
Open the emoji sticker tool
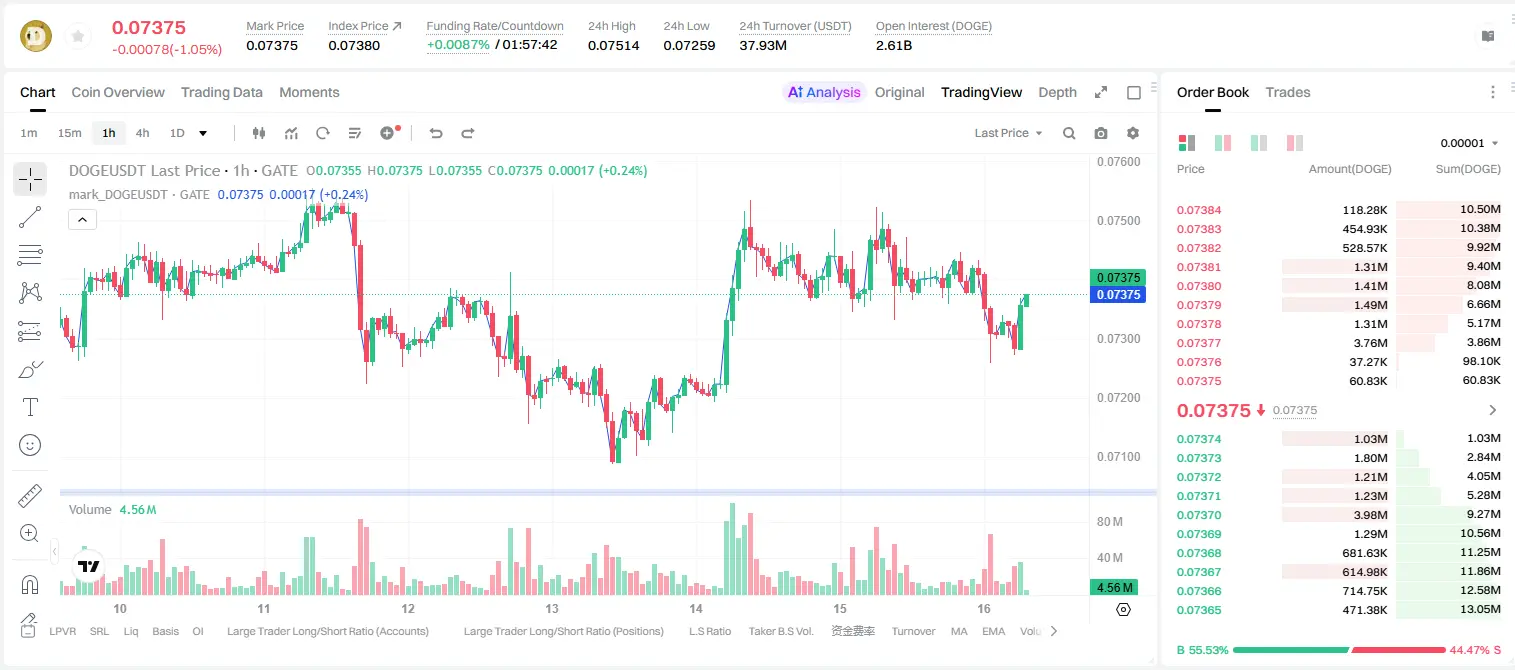pos(30,445)
